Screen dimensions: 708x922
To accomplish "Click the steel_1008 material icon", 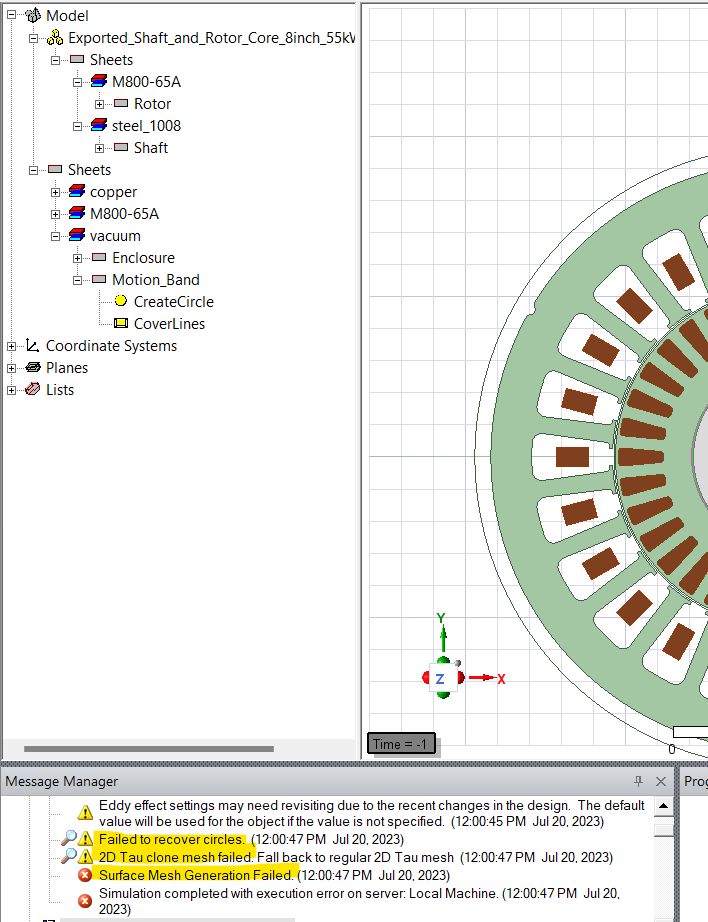I will click(x=99, y=125).
